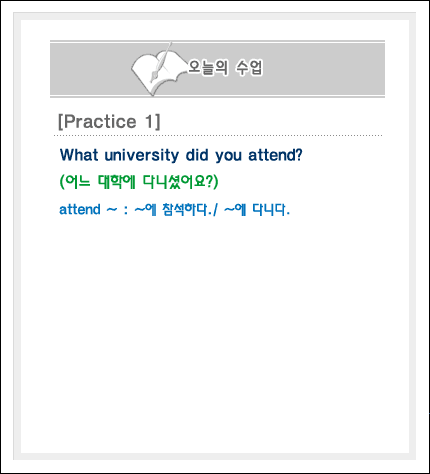
Task: Select the definition 다니다.
Action: coord(271,210)
